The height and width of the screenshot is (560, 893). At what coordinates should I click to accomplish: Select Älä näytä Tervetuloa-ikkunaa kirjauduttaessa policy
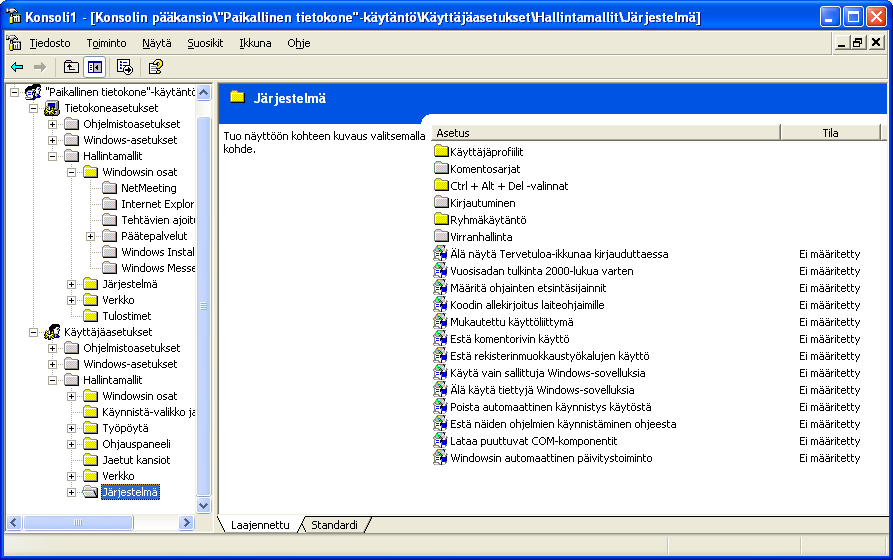pos(559,254)
